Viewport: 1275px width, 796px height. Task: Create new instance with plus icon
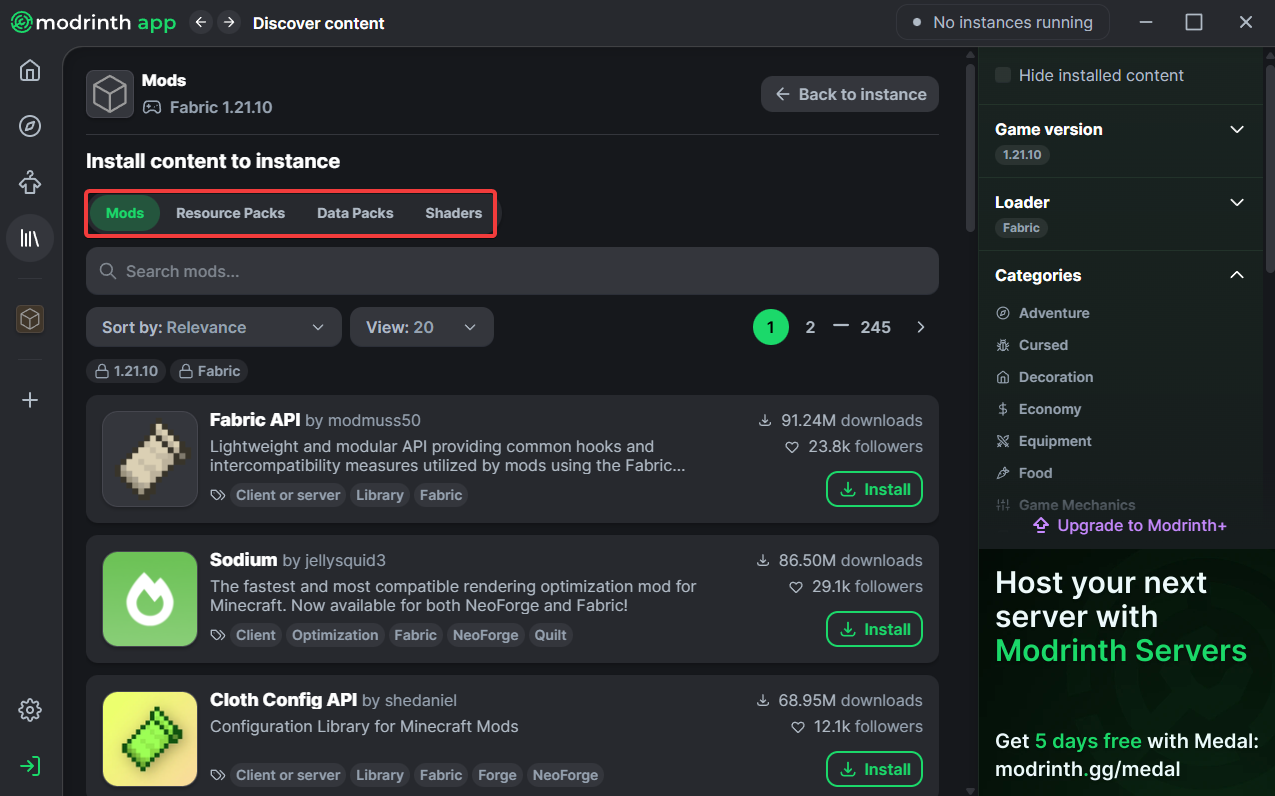30,400
